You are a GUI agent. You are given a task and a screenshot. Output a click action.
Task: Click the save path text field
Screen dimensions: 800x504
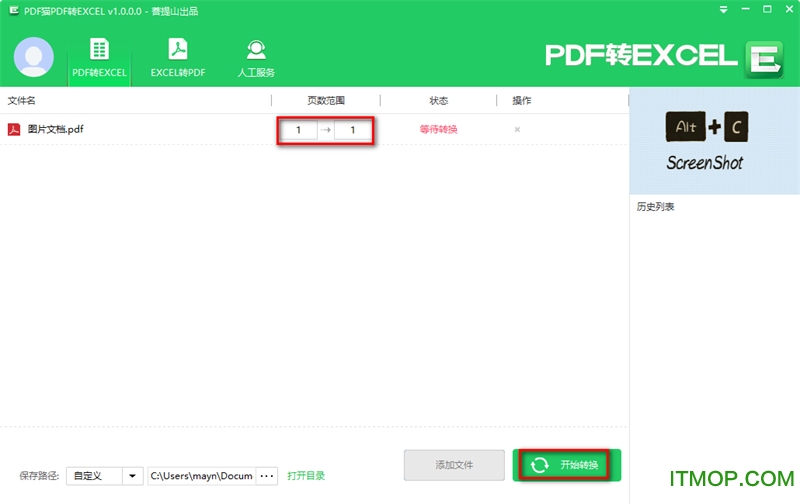(x=202, y=476)
